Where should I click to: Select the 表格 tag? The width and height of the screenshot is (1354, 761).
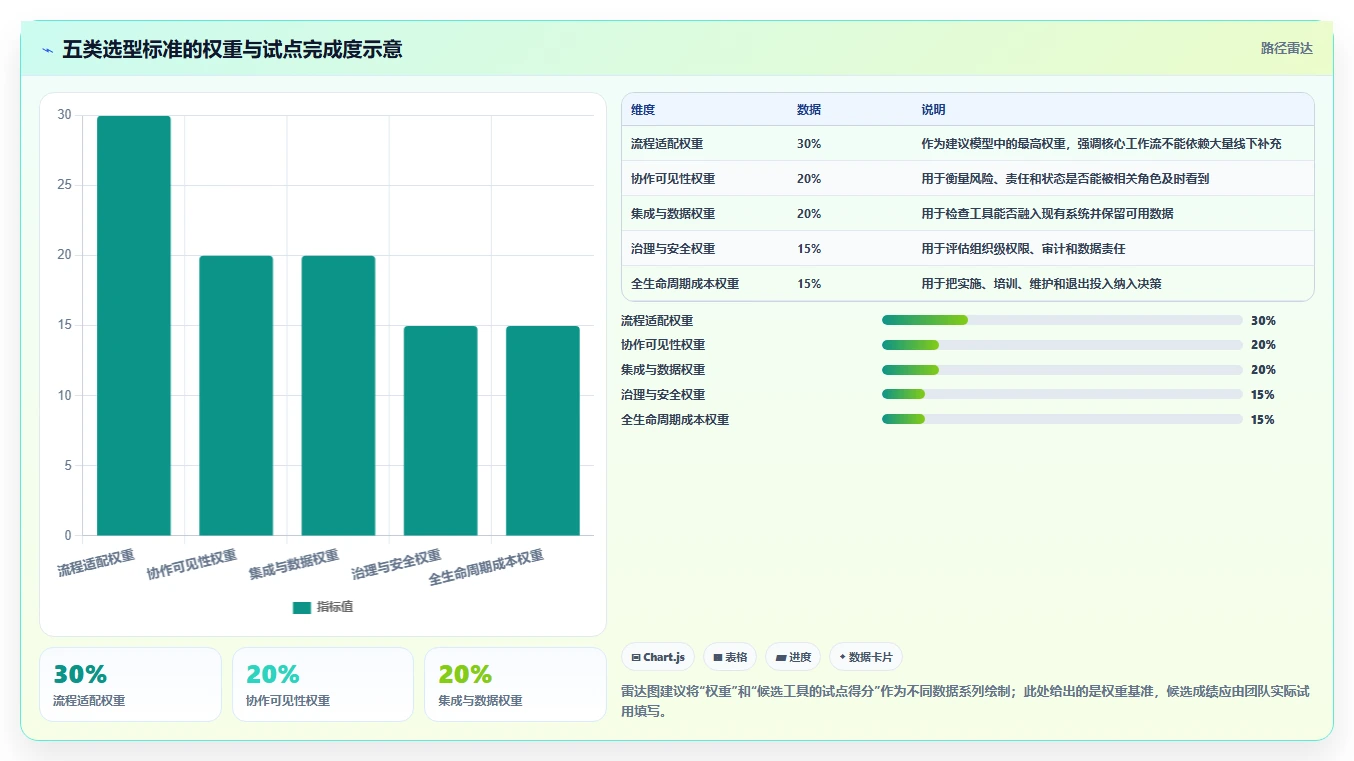730,657
